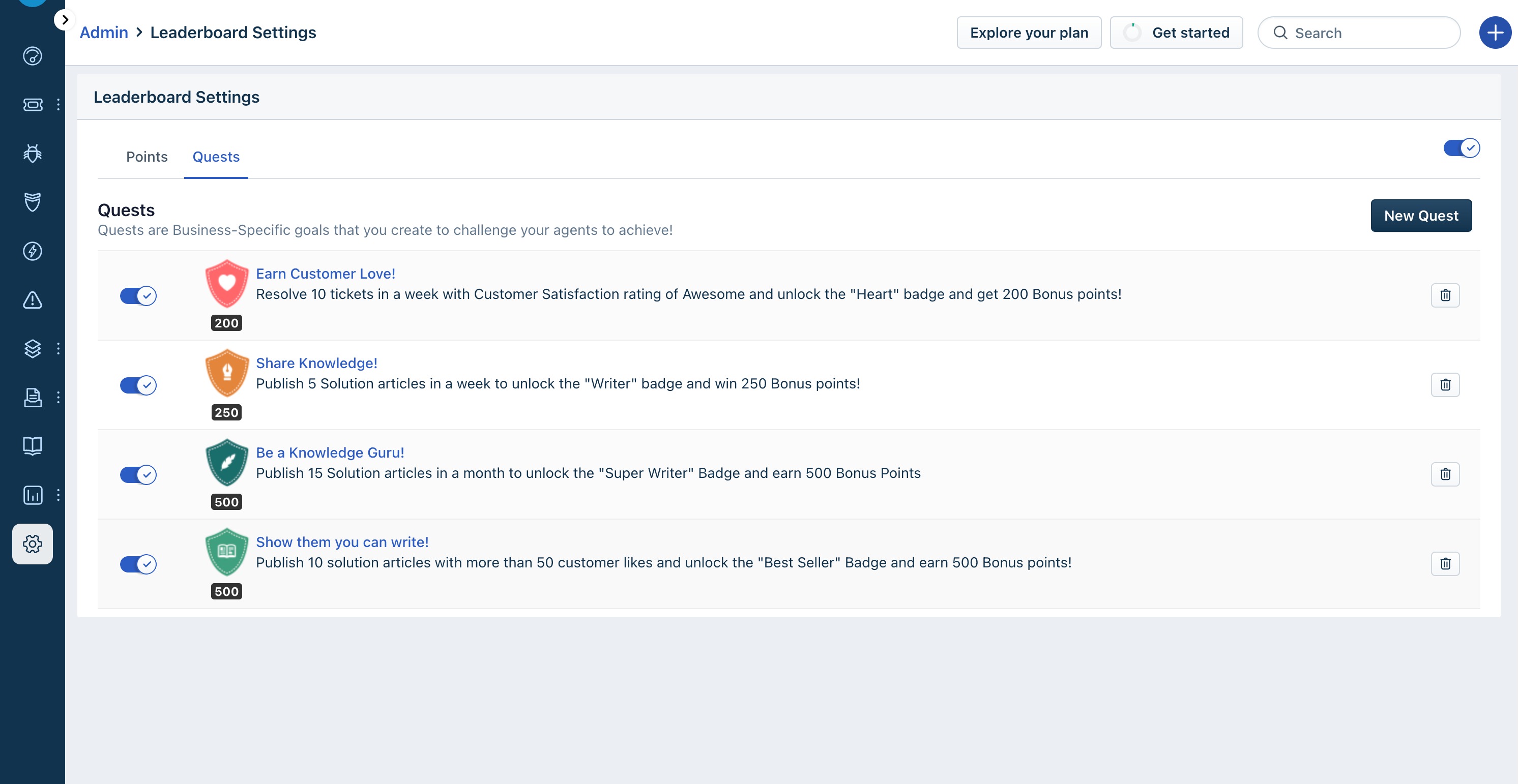Expand the Reports submenu dots in sidebar
1518x784 pixels.
59,495
